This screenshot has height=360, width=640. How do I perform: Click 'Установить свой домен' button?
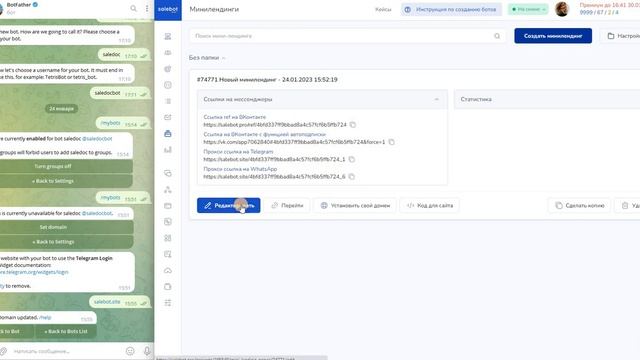(355, 205)
